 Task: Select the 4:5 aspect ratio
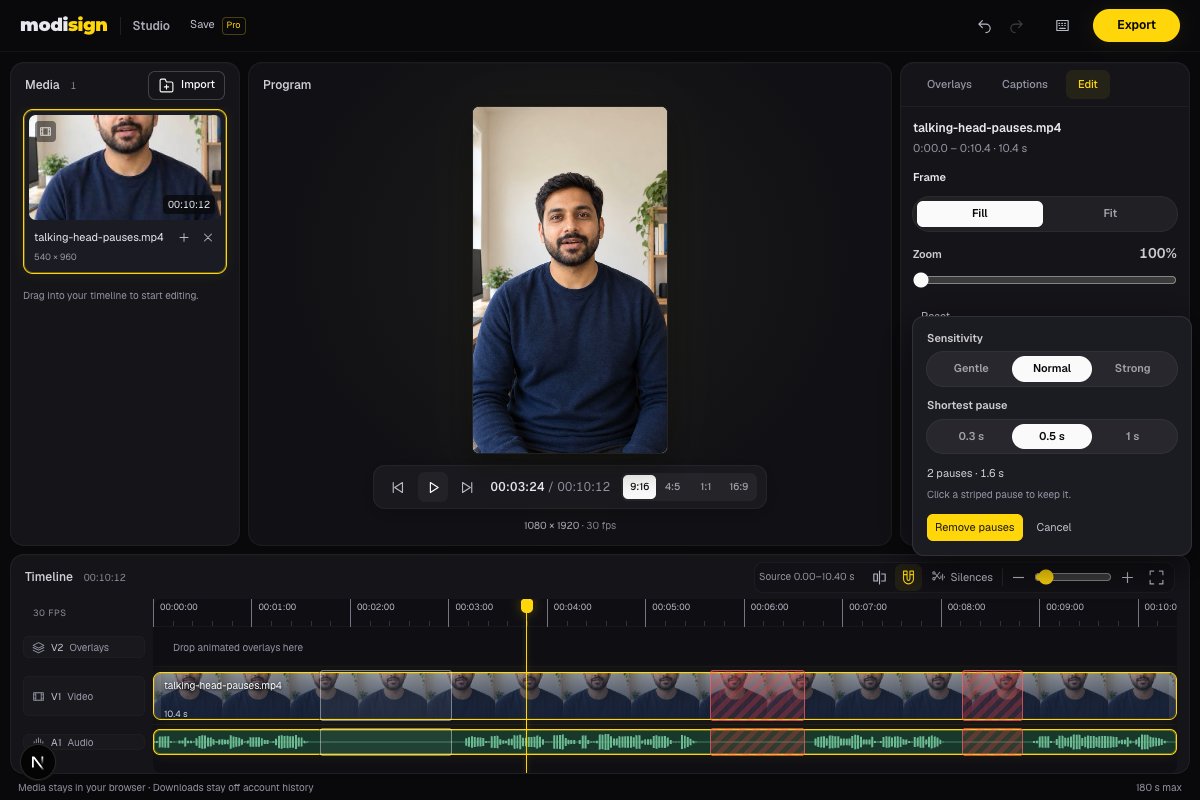tap(672, 487)
